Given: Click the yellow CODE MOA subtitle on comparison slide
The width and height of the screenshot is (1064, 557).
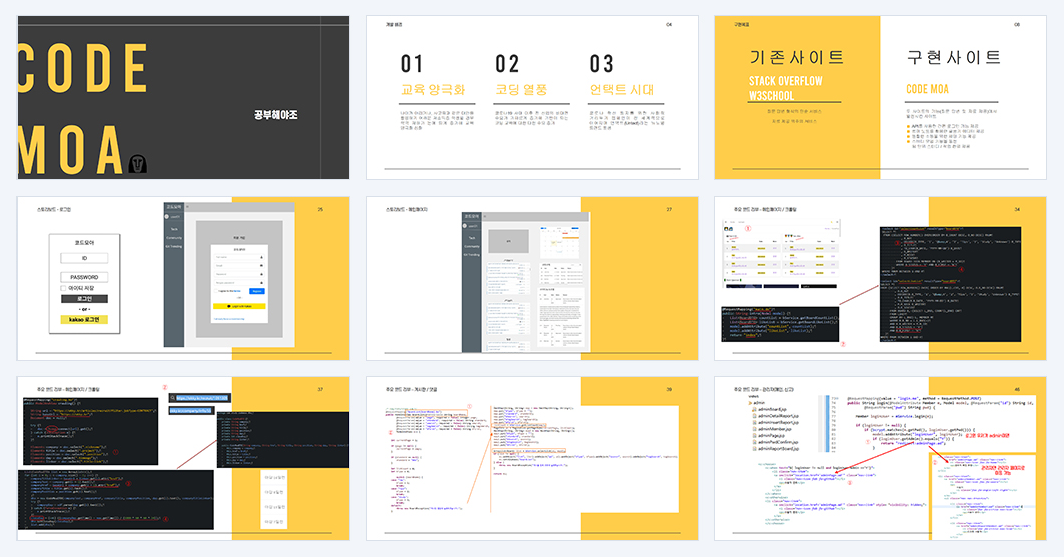Looking at the screenshot, I should [928, 89].
